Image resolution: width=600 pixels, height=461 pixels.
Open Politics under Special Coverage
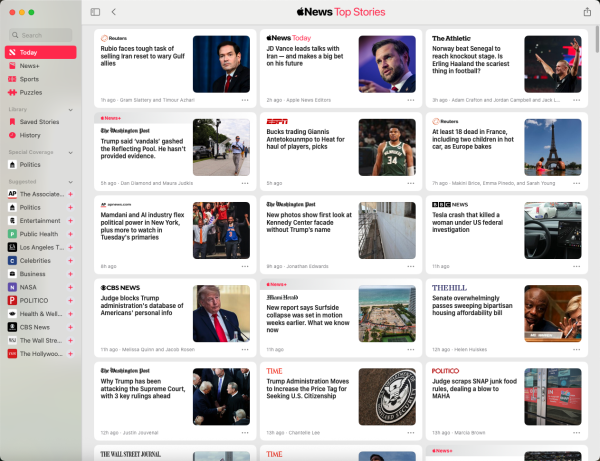41,165
